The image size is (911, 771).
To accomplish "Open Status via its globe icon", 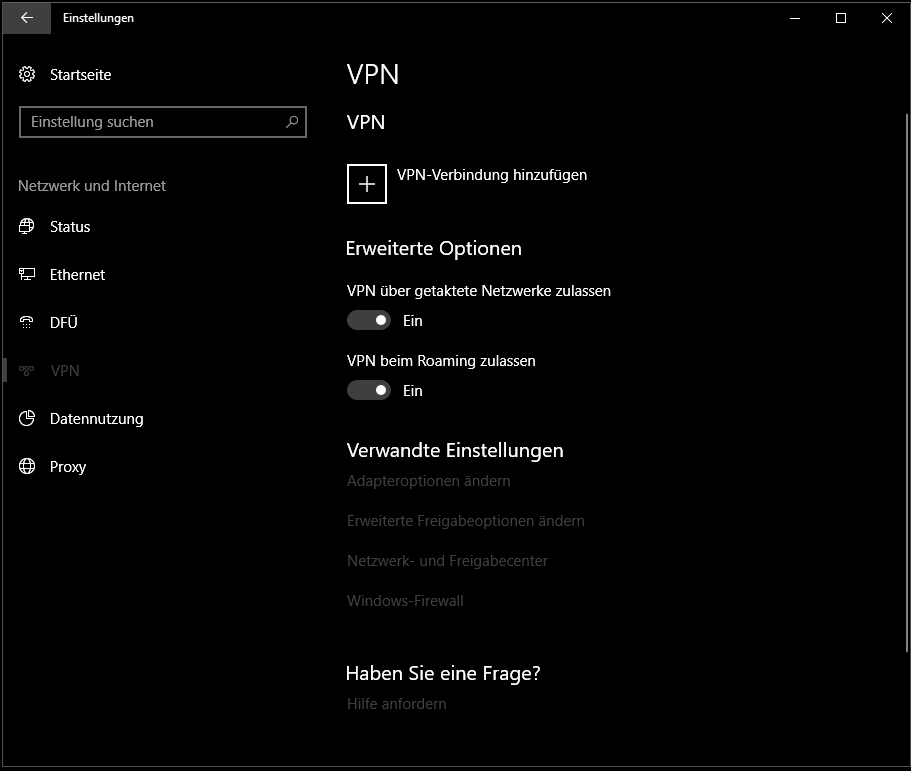I will (x=27, y=227).
